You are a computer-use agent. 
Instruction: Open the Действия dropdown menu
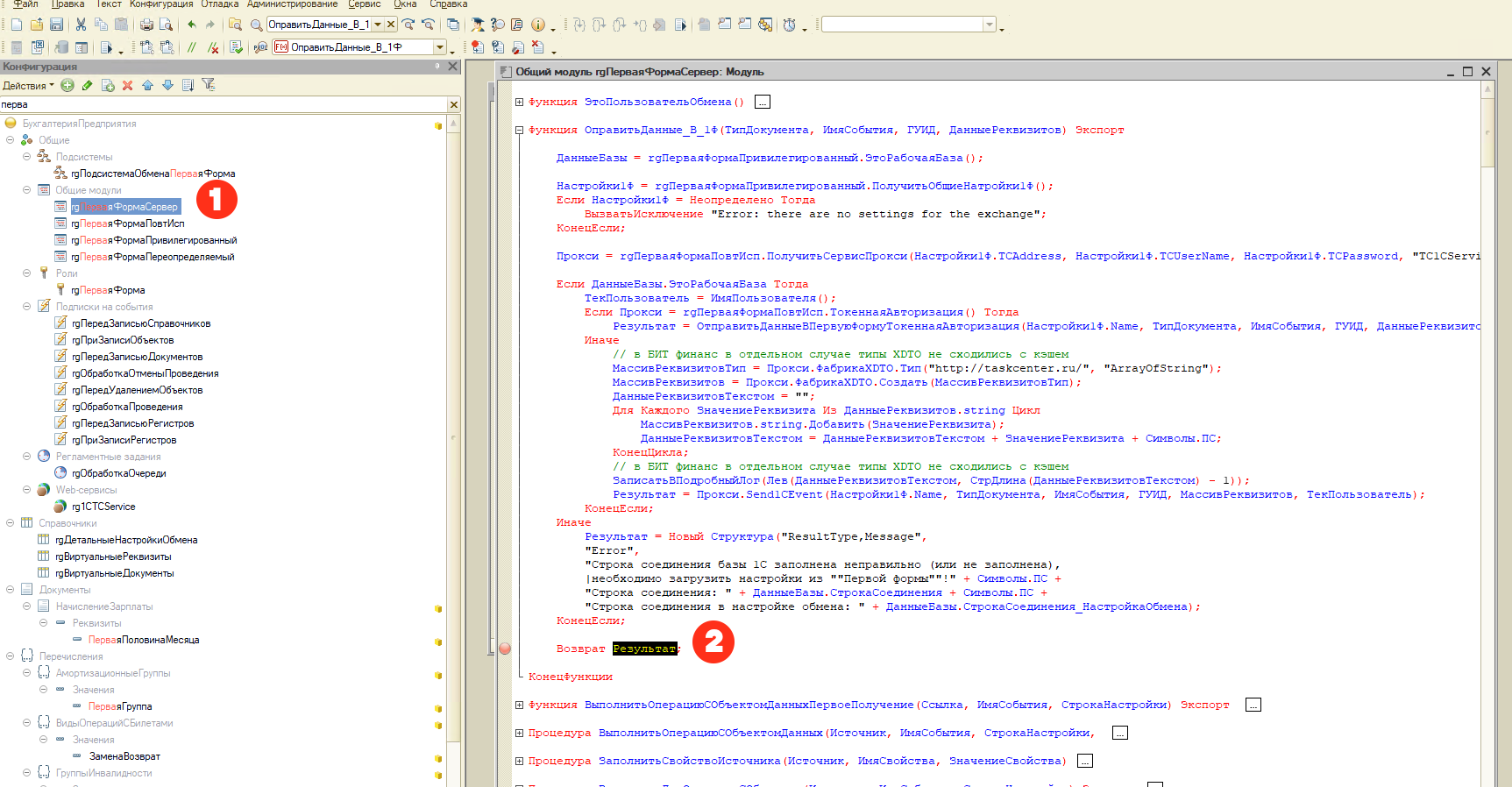pyautogui.click(x=28, y=86)
